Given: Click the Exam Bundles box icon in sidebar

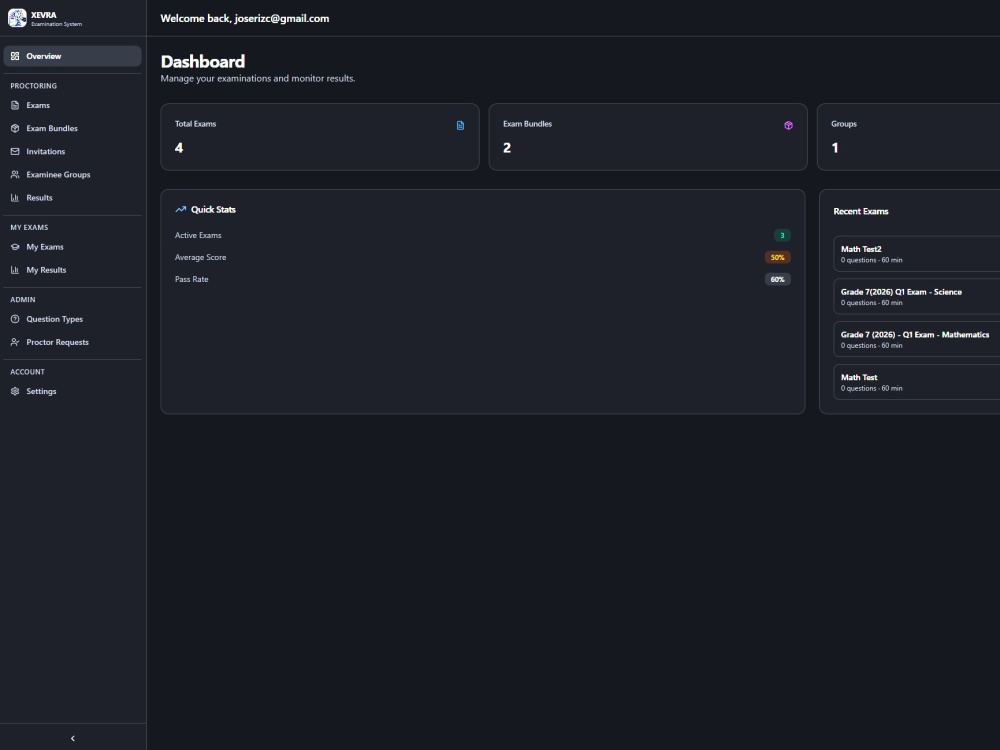Looking at the screenshot, I should 15,128.
